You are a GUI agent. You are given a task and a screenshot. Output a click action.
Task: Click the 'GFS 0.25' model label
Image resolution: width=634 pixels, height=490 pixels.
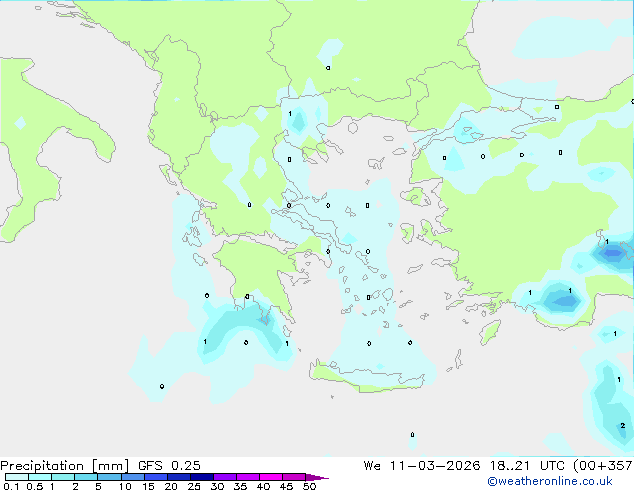click(x=169, y=466)
